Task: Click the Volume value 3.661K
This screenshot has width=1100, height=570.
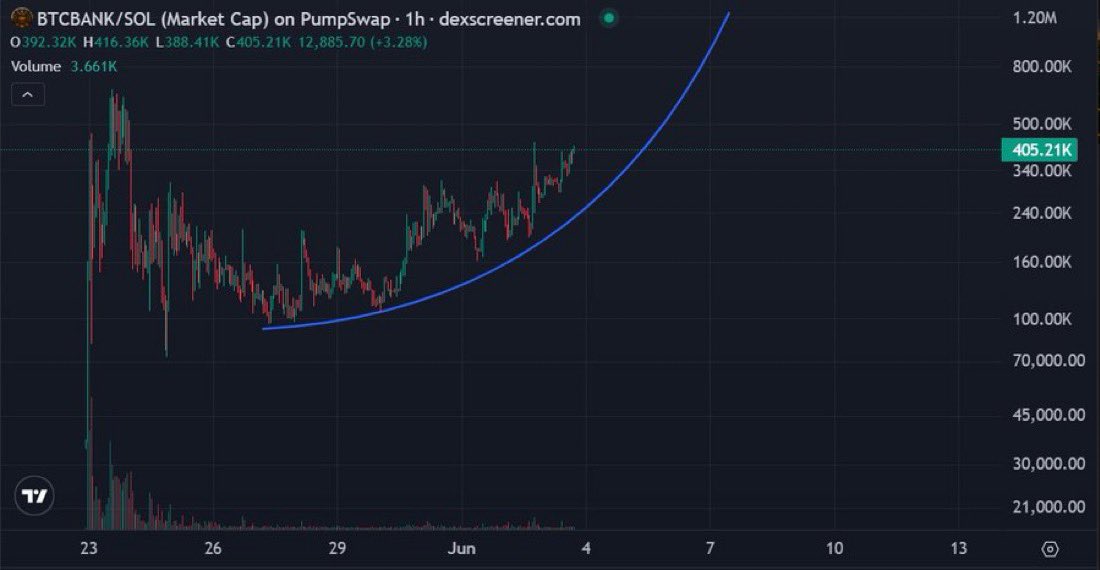Action: pyautogui.click(x=94, y=67)
